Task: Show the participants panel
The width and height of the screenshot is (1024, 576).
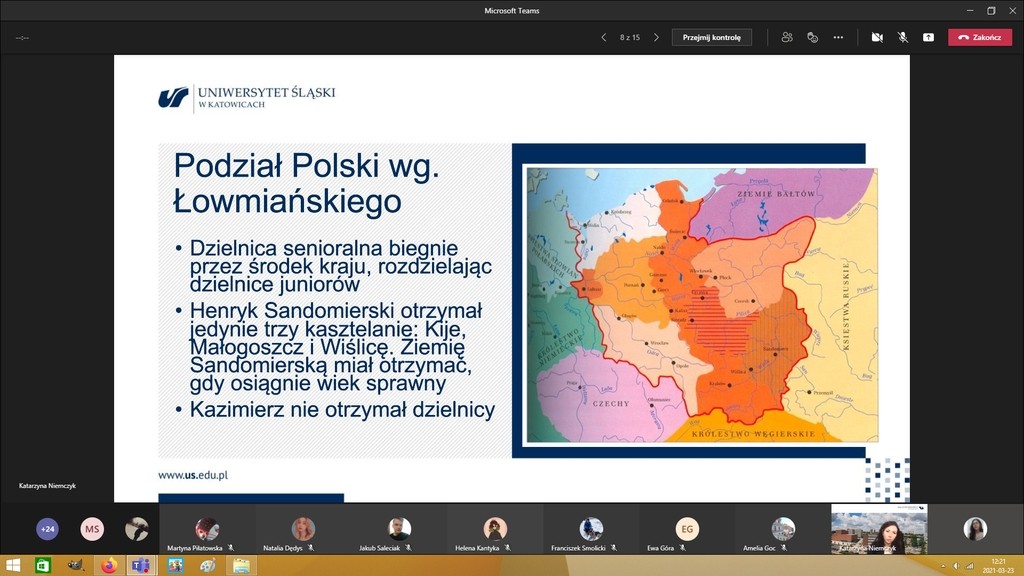Action: tap(787, 37)
